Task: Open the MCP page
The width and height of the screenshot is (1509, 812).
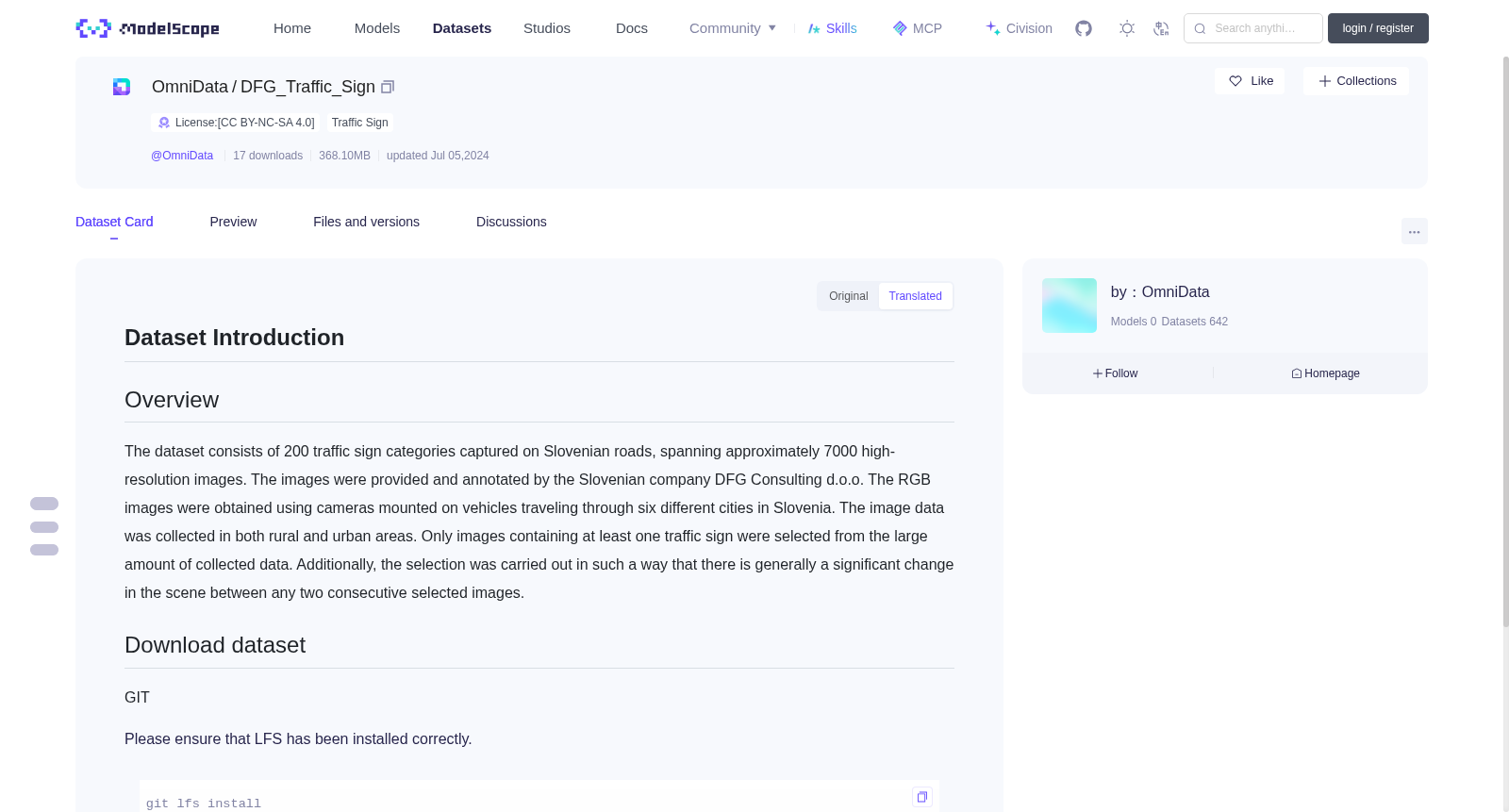Action: pyautogui.click(x=918, y=28)
